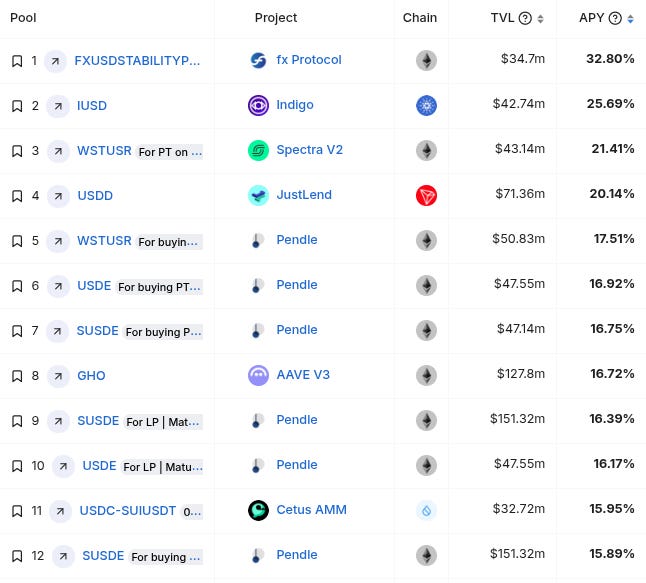
Task: Show APY help tooltip icon
Action: click(x=615, y=18)
